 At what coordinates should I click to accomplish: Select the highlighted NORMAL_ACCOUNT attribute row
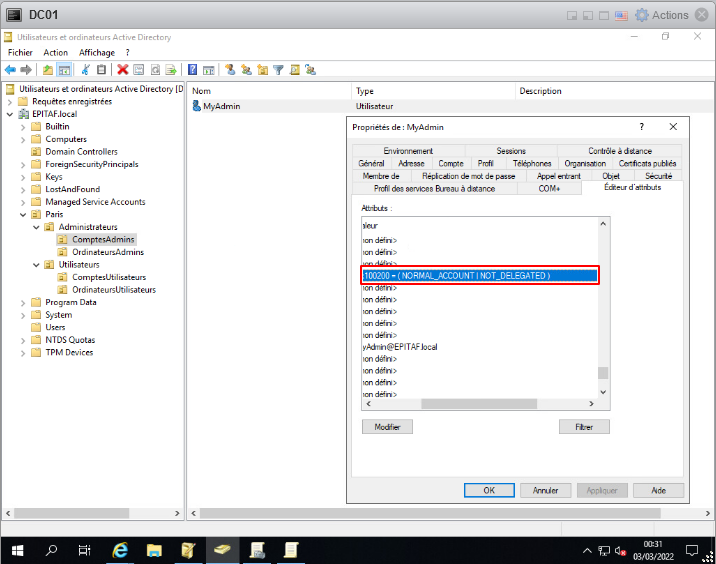tap(479, 275)
